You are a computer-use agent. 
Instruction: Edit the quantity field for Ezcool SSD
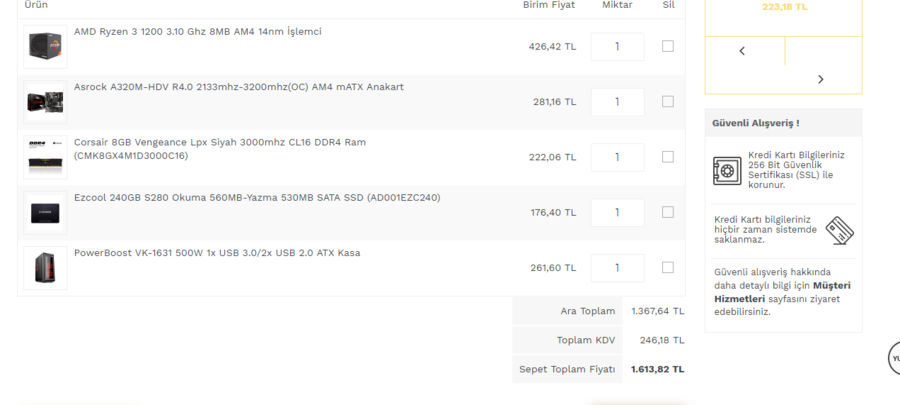[x=617, y=212]
